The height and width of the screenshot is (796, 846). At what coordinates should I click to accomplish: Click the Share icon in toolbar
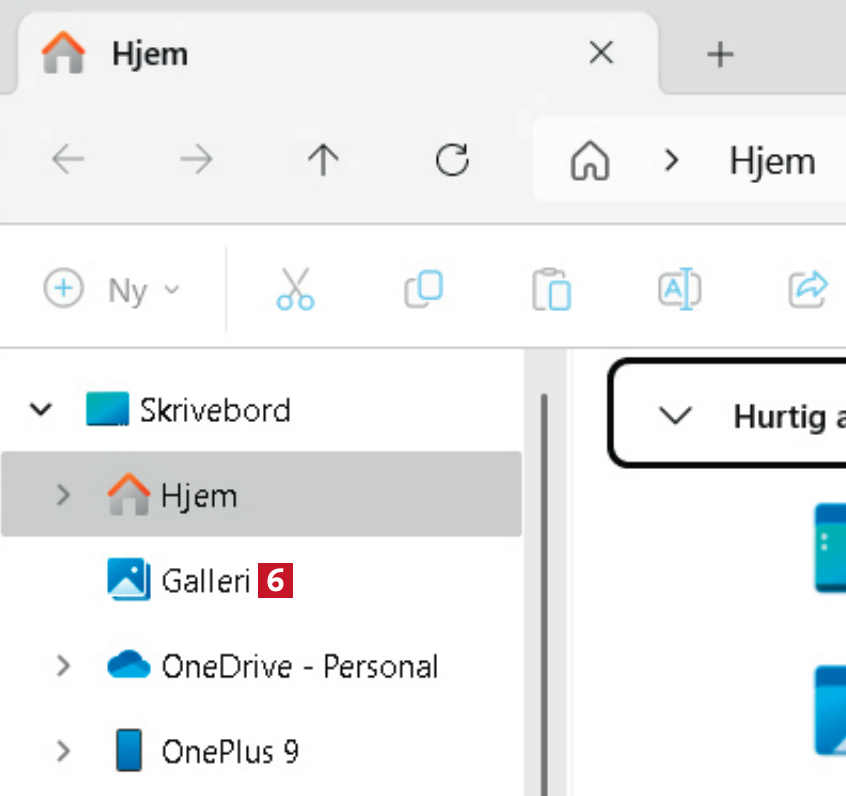807,290
